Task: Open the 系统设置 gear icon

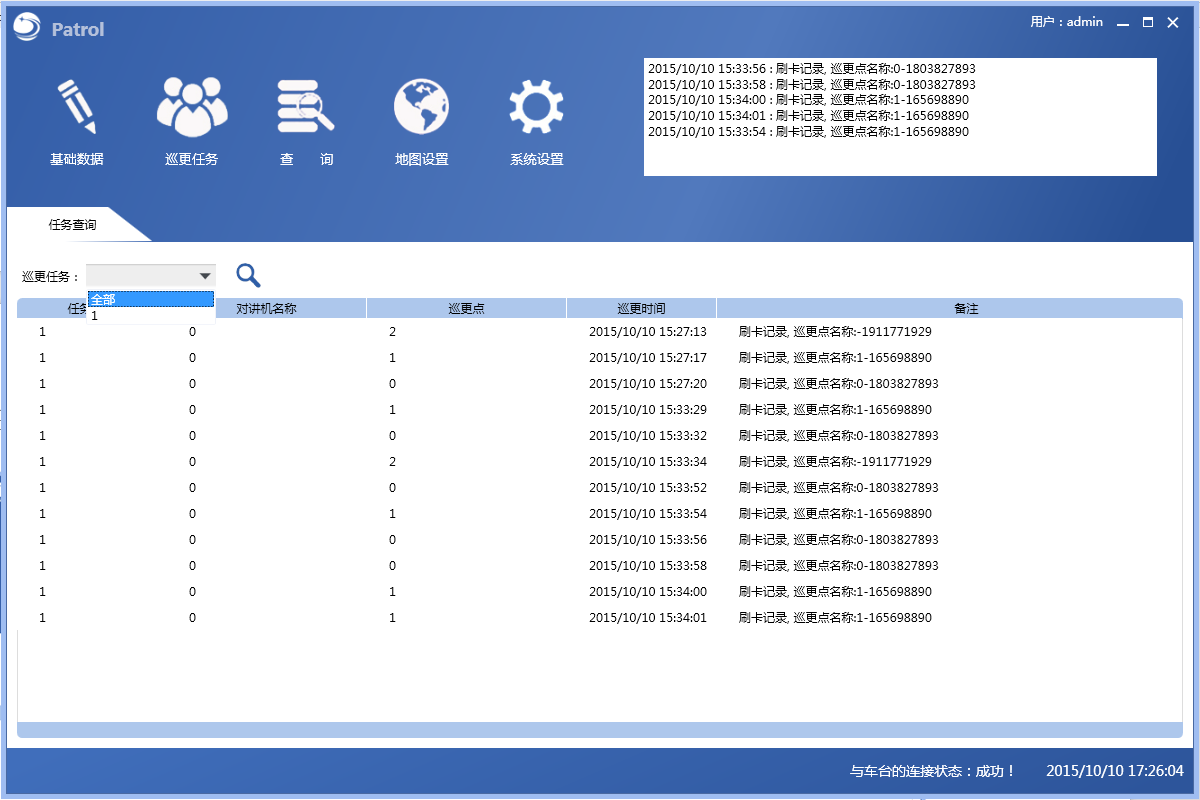Action: tap(536, 107)
